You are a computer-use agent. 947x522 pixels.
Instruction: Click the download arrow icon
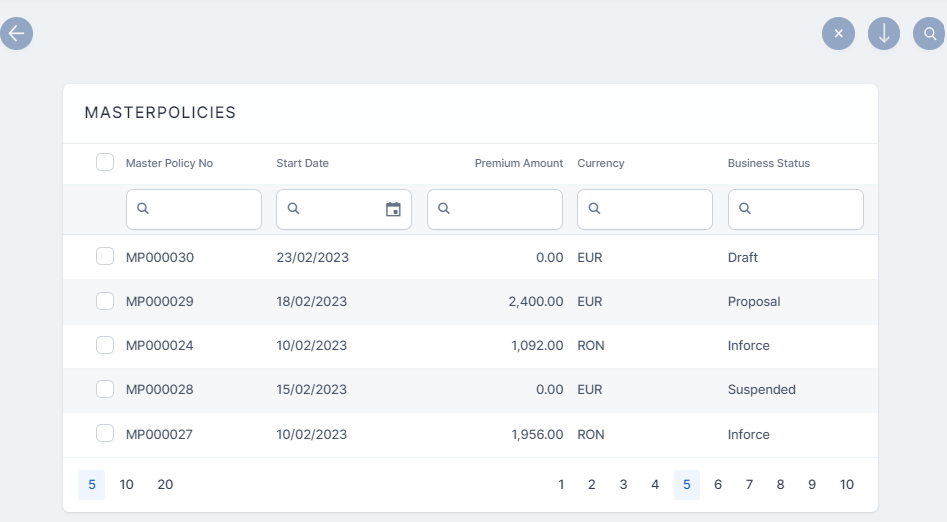click(884, 33)
